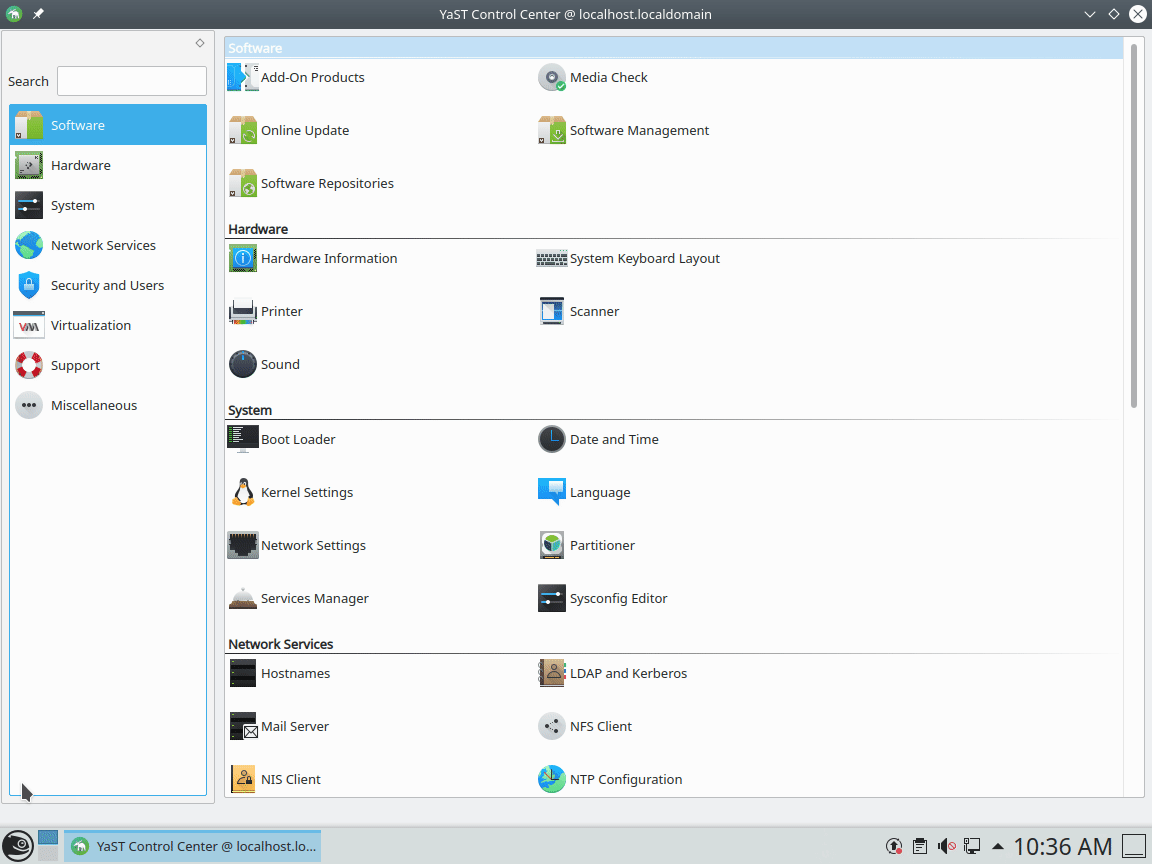Open the Network Settings port icon
1152x864 pixels.
pos(242,544)
